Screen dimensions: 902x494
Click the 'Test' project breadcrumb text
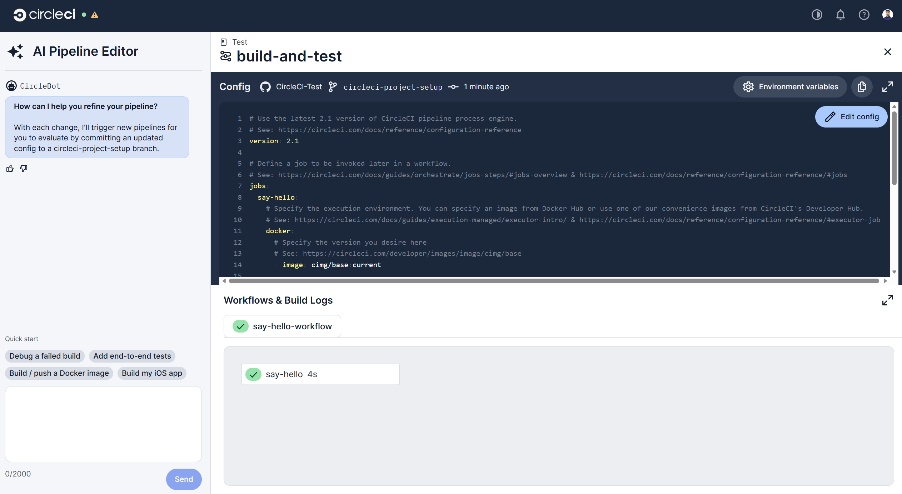tap(239, 42)
